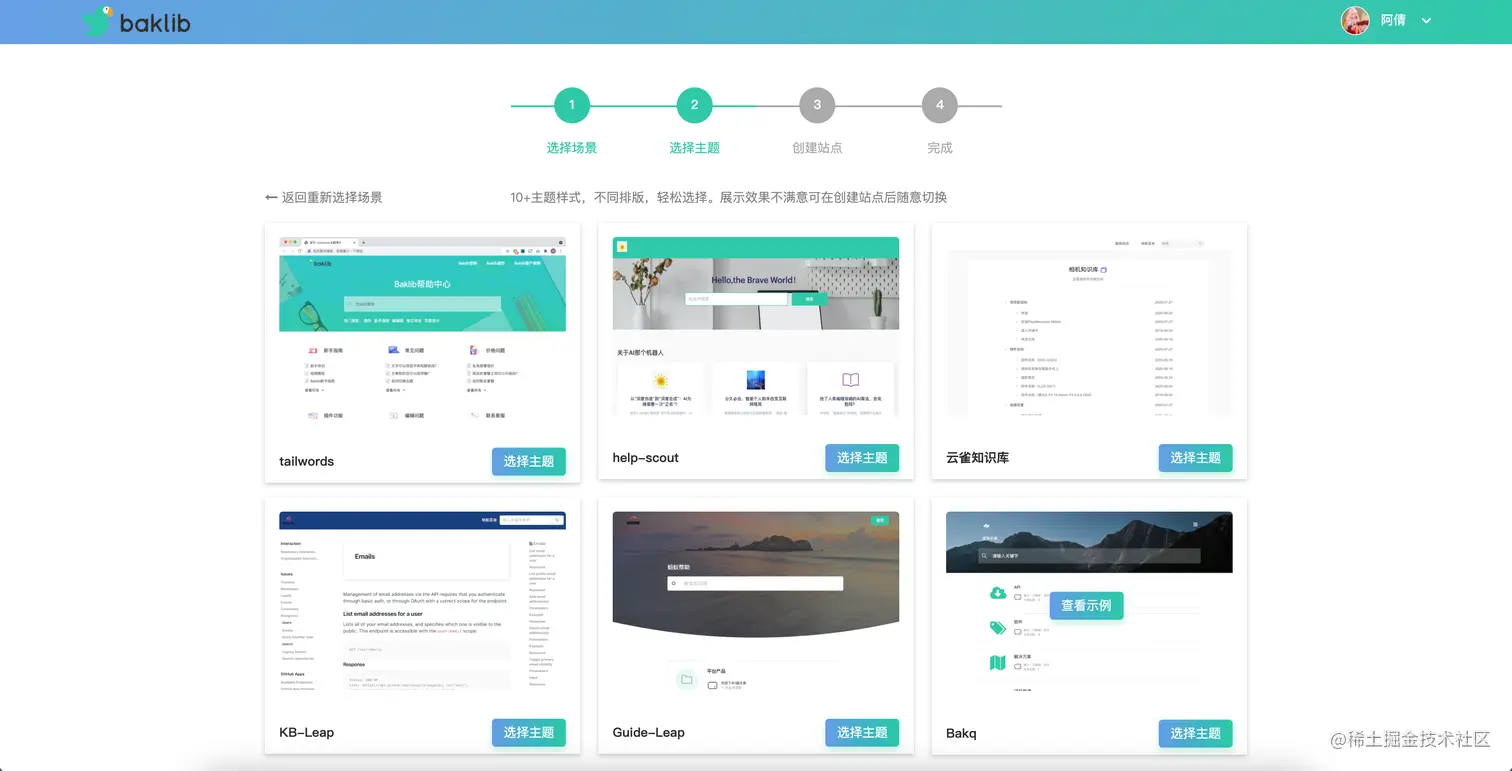Screen dimensions: 1512x771
Task: Click step 3 circle
Action: tap(817, 105)
